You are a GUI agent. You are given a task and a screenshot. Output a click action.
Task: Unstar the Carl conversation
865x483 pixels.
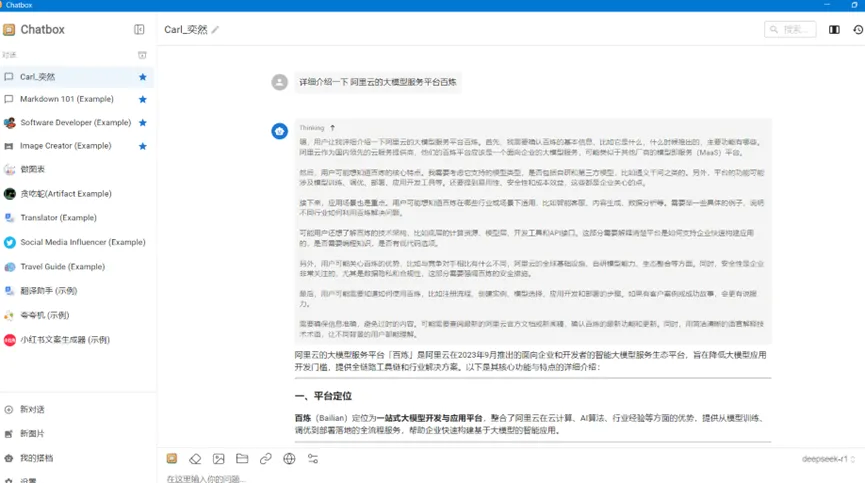pos(142,77)
